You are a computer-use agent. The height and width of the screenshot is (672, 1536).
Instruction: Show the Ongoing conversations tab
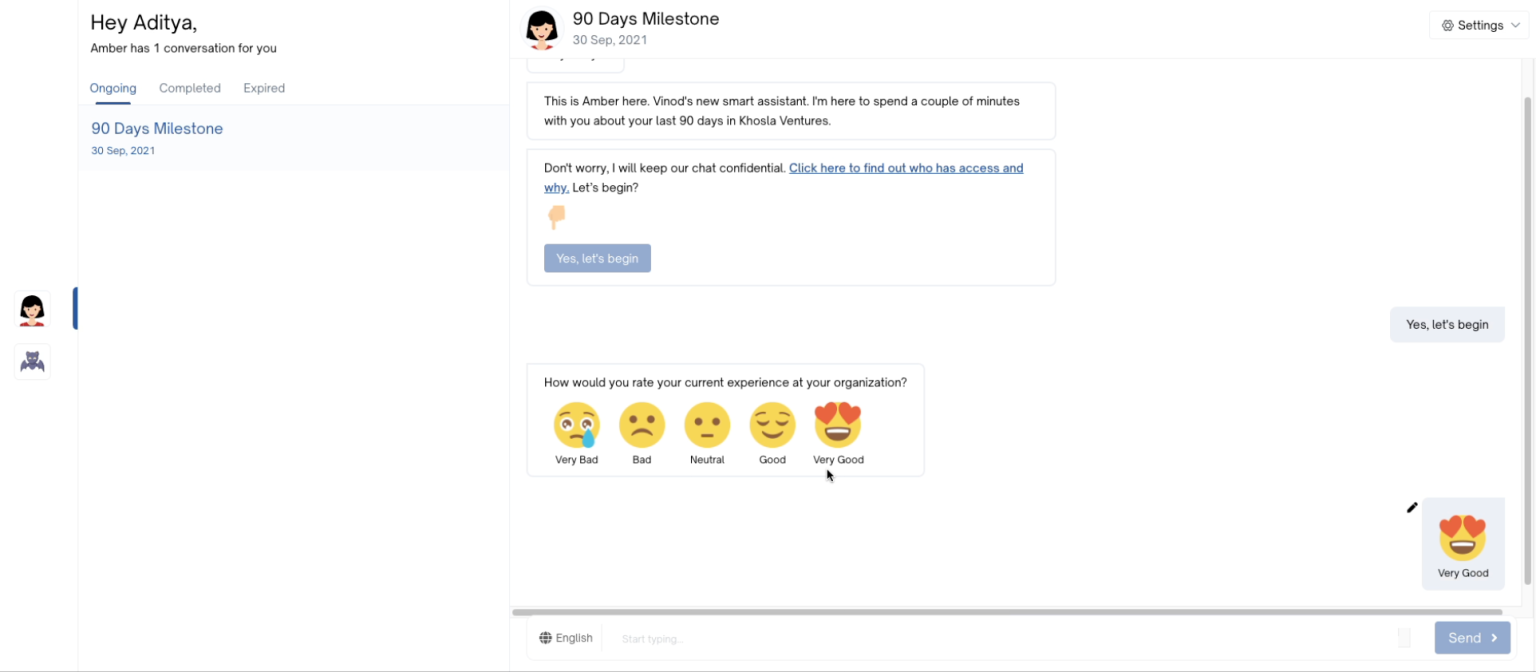click(x=113, y=88)
